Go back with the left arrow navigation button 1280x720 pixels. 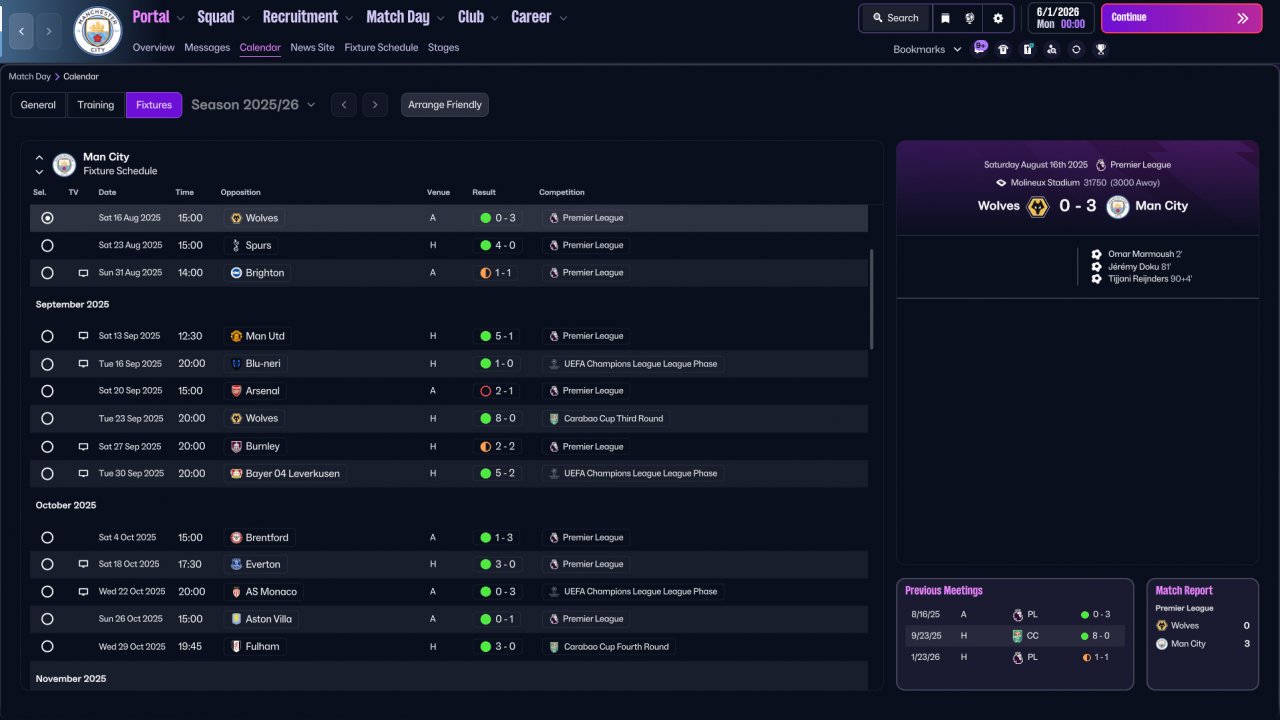click(21, 31)
